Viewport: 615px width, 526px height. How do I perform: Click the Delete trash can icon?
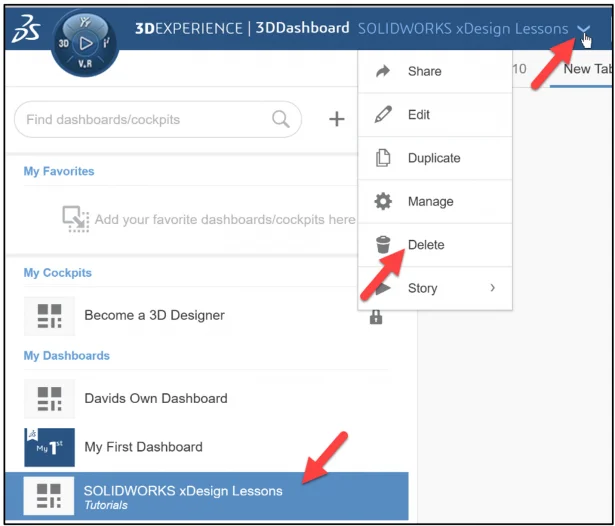383,245
